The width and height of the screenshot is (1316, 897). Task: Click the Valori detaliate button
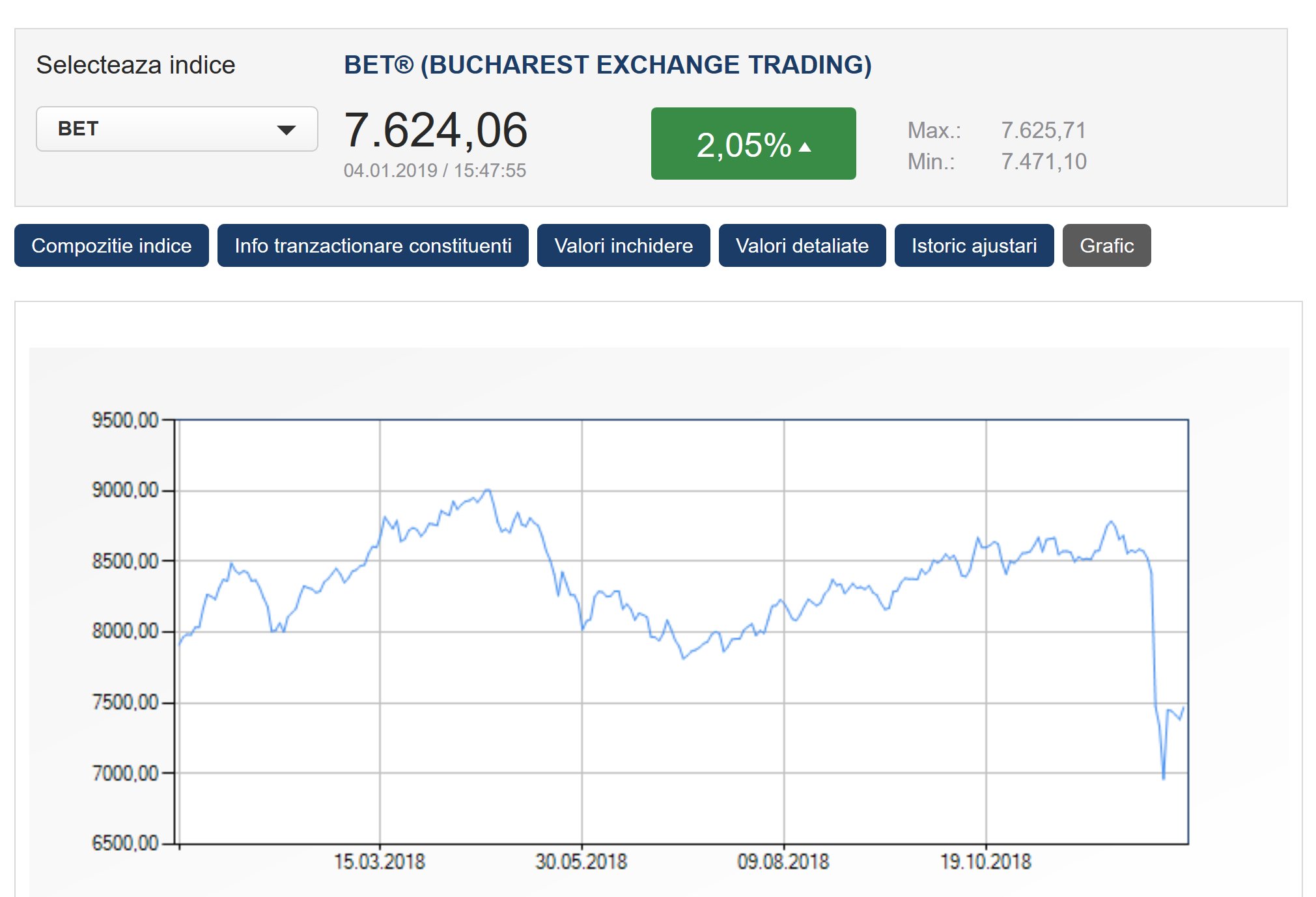[802, 245]
